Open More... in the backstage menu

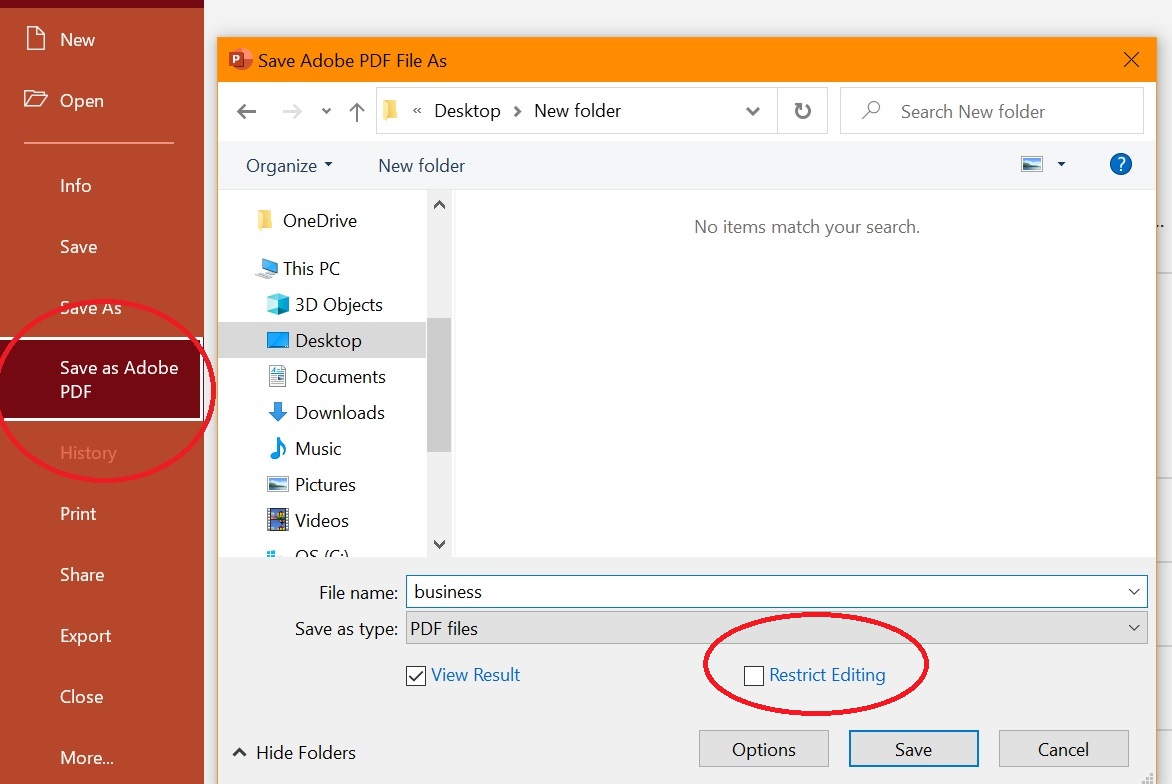(x=87, y=757)
